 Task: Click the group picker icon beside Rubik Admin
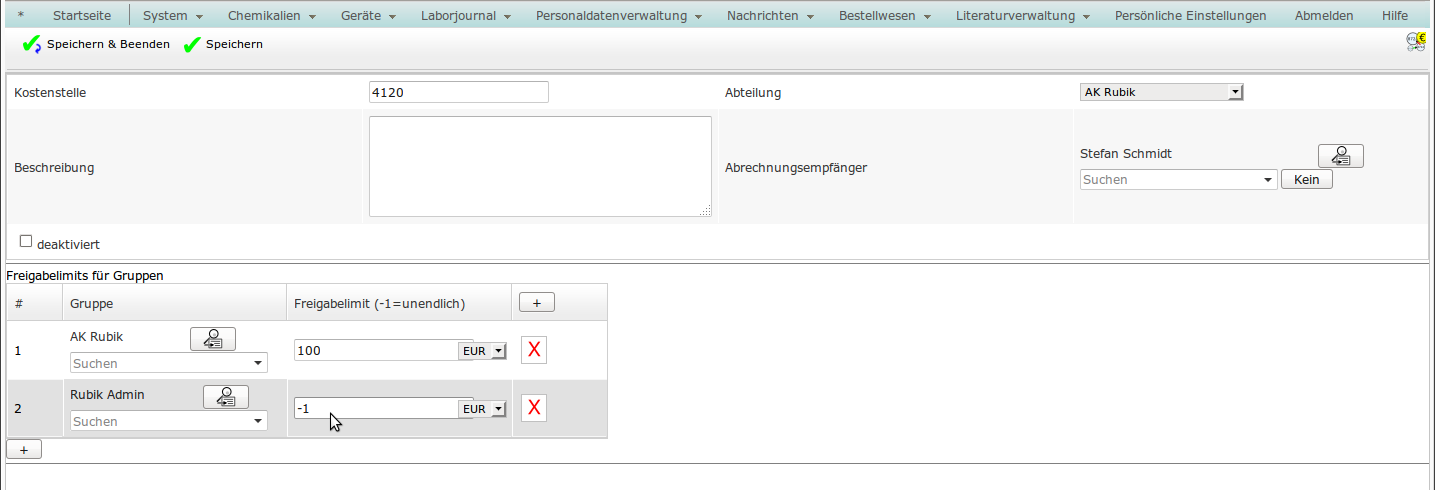(x=226, y=397)
